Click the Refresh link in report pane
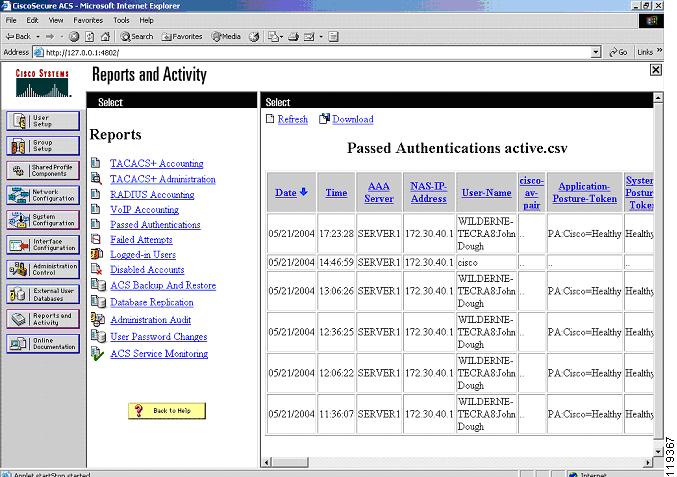Image resolution: width=677 pixels, height=477 pixels. [x=292, y=119]
